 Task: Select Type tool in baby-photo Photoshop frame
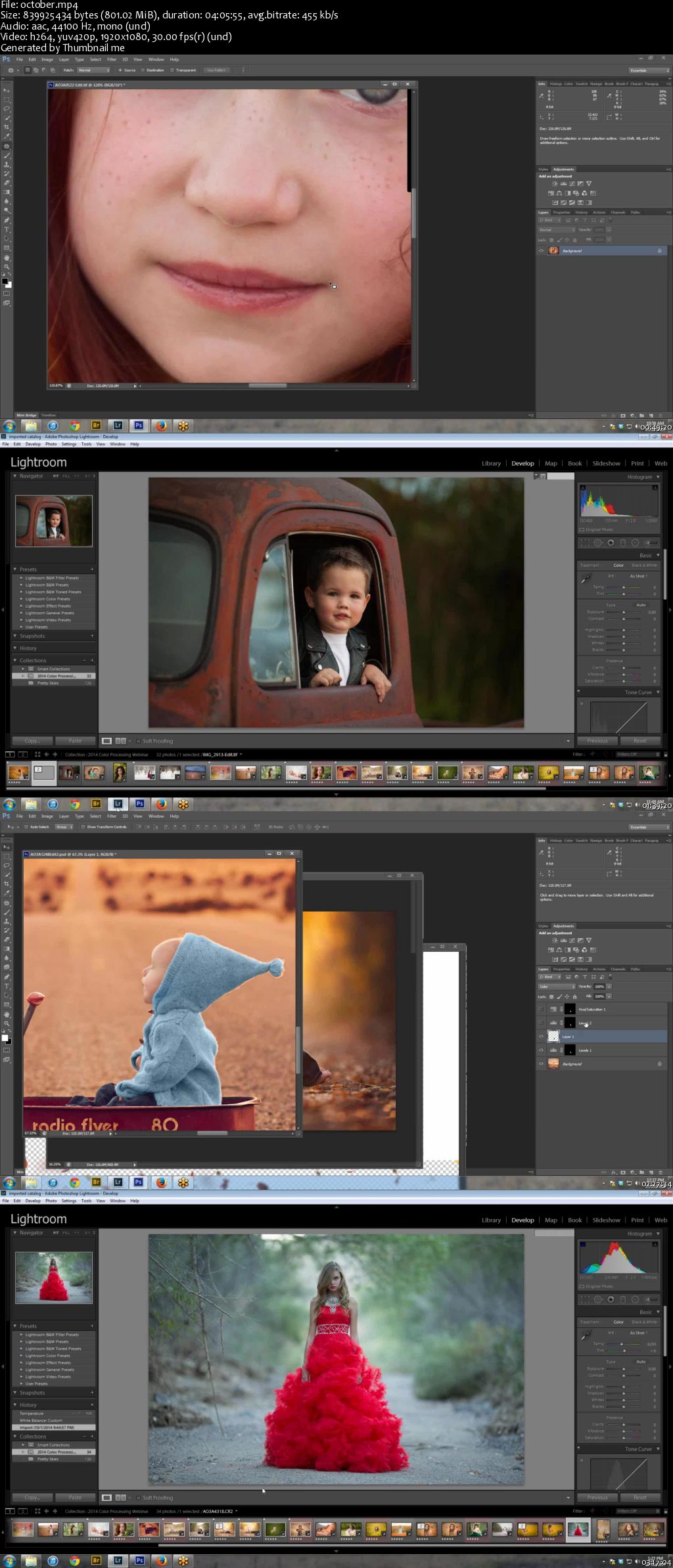tap(7, 986)
